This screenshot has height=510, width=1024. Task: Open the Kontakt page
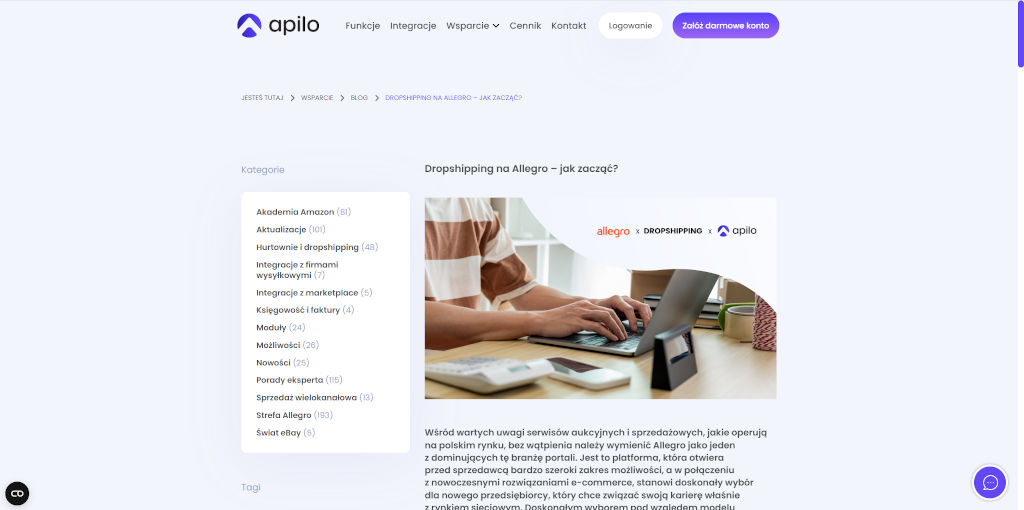coord(568,26)
